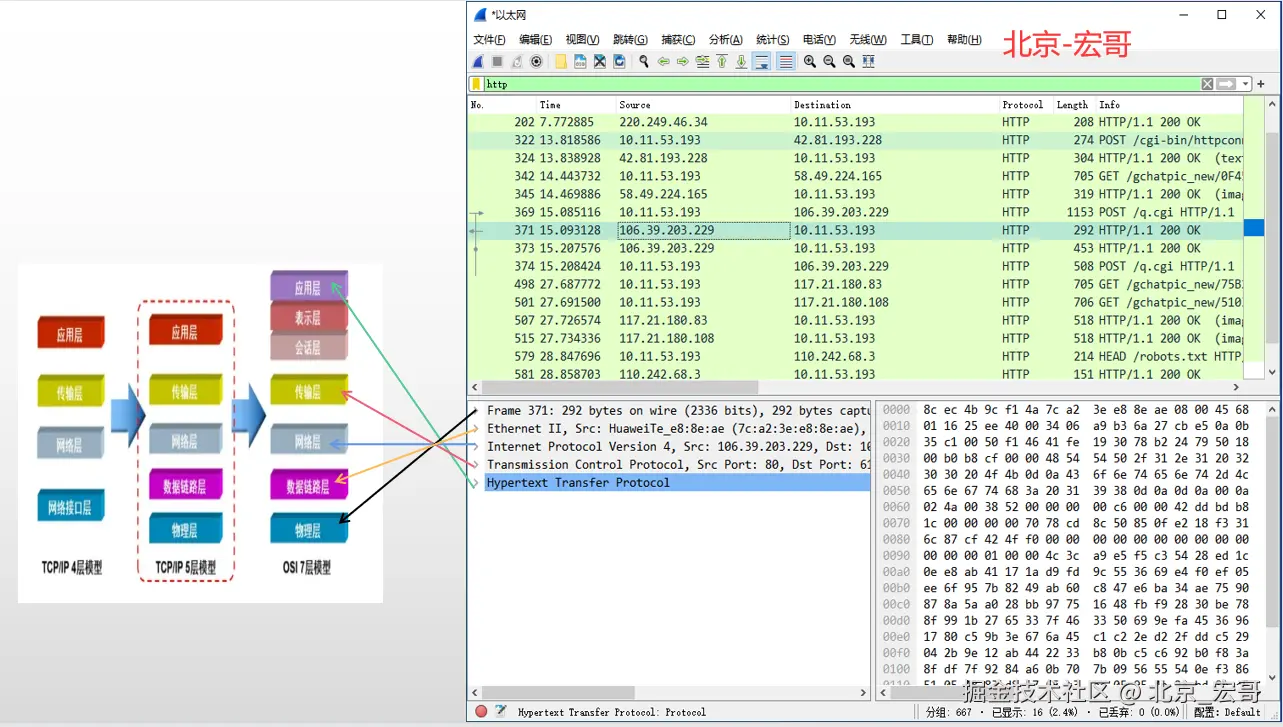The width and height of the screenshot is (1283, 727).
Task: Clear the http display filter
Action: point(1207,84)
